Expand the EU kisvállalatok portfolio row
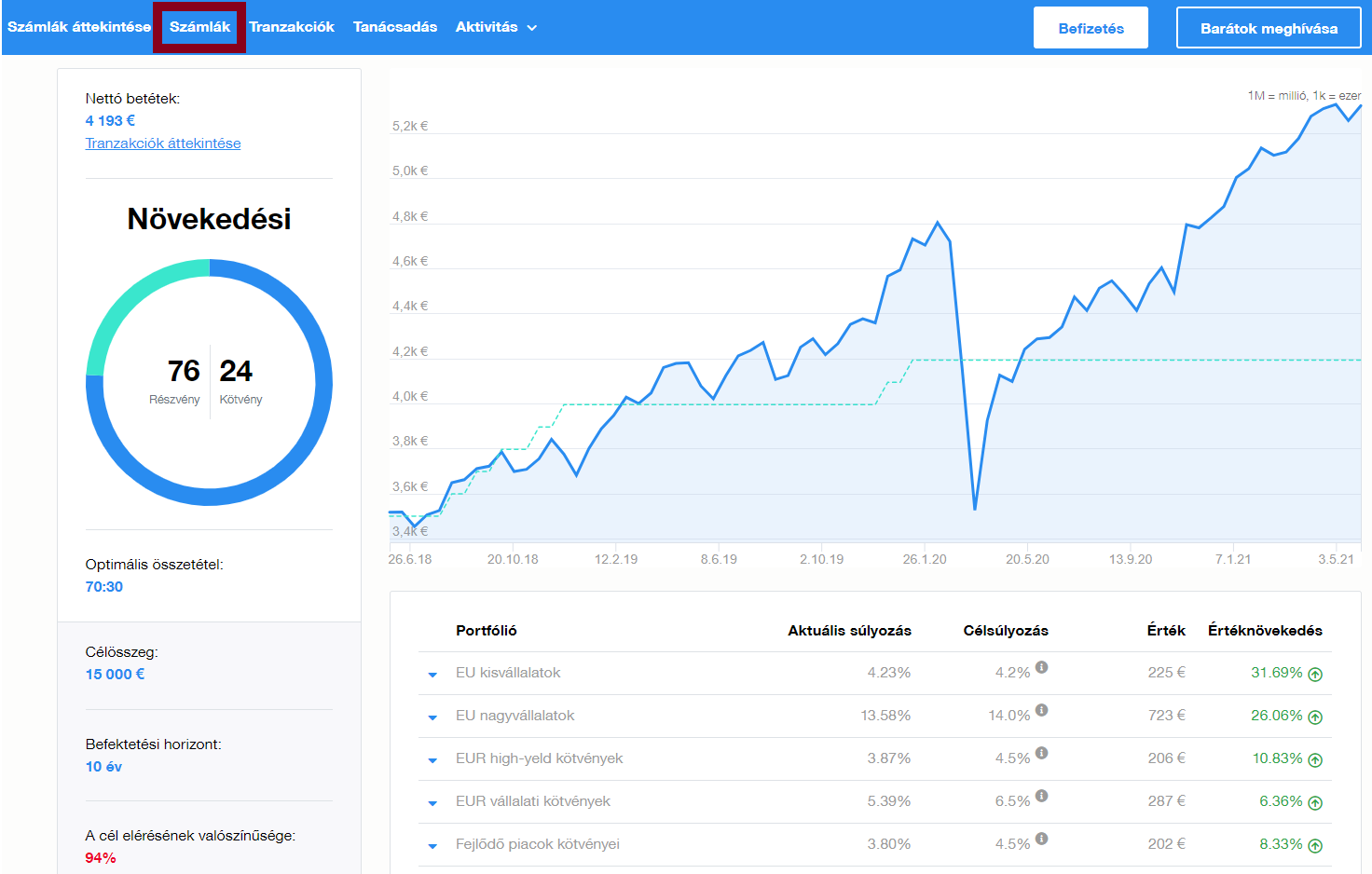The width and height of the screenshot is (1372, 874). (432, 675)
